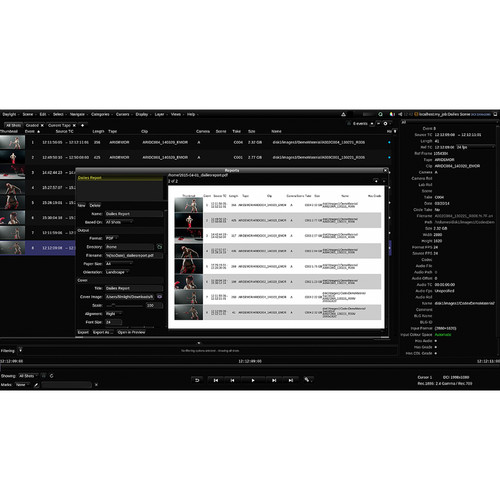Add a new shots tab with plus icon

[82, 125]
